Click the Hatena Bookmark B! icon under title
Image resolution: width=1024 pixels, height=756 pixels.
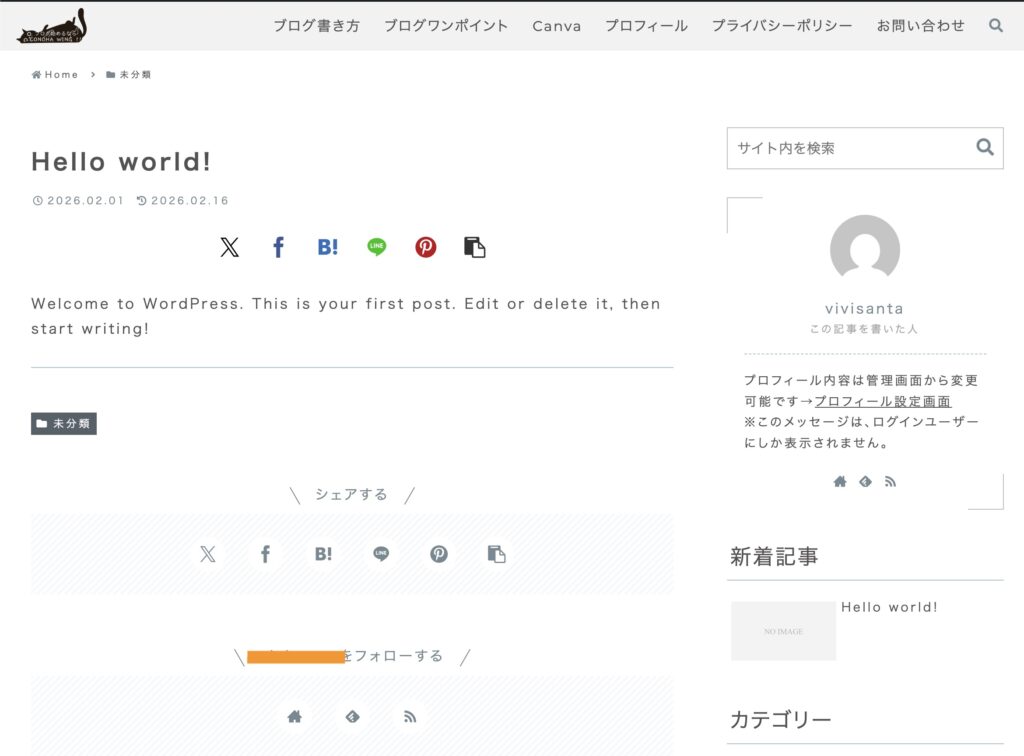(x=327, y=247)
